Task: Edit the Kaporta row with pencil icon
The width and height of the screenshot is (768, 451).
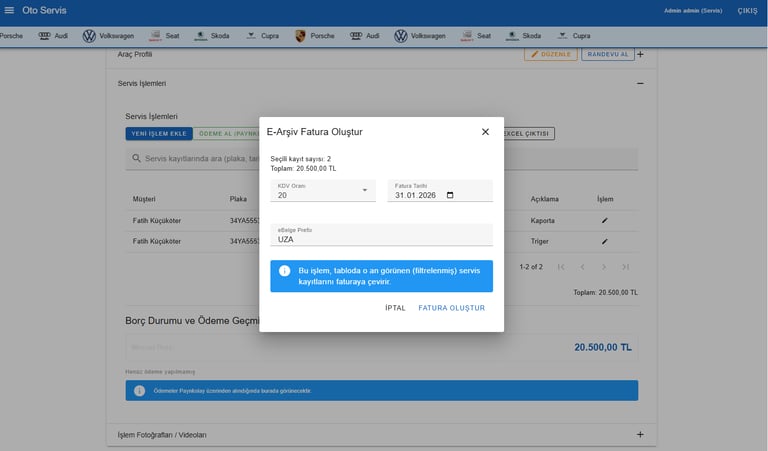Action: tap(604, 221)
